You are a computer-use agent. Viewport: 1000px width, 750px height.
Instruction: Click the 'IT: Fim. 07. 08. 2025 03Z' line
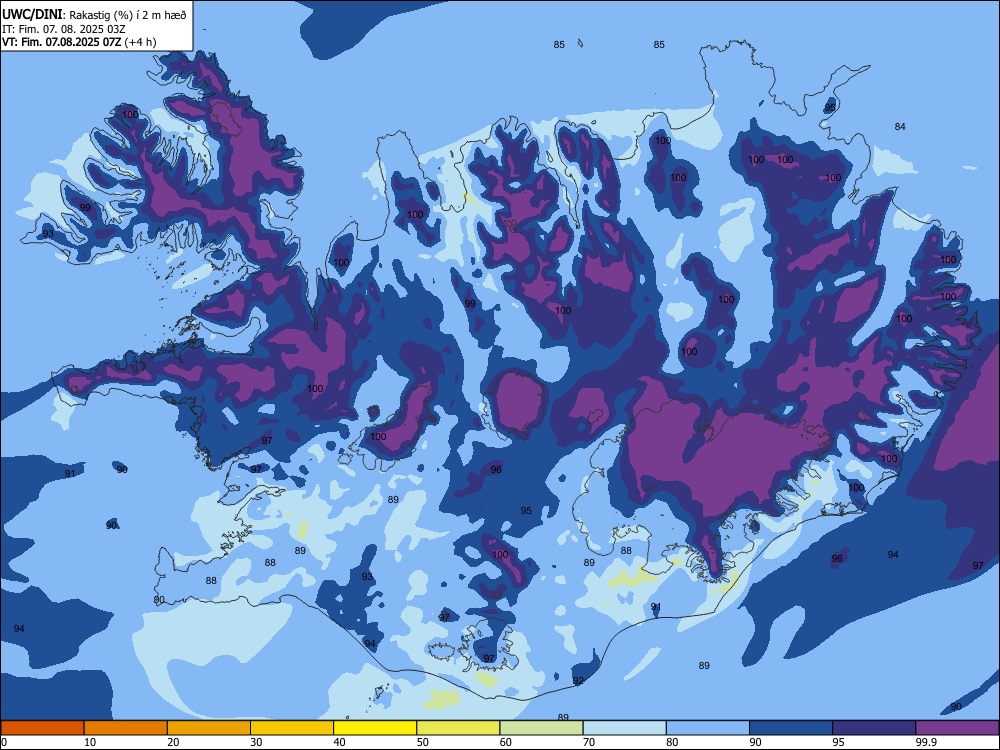[64, 29]
